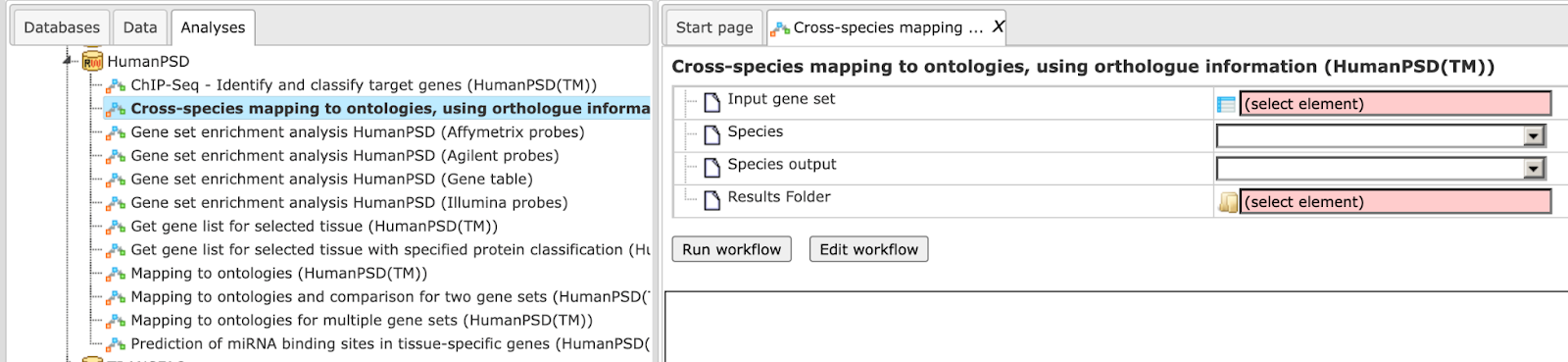The height and width of the screenshot is (362, 1568).
Task: Click the icon for Mapping to ontologies and comparison
Action: [116, 297]
